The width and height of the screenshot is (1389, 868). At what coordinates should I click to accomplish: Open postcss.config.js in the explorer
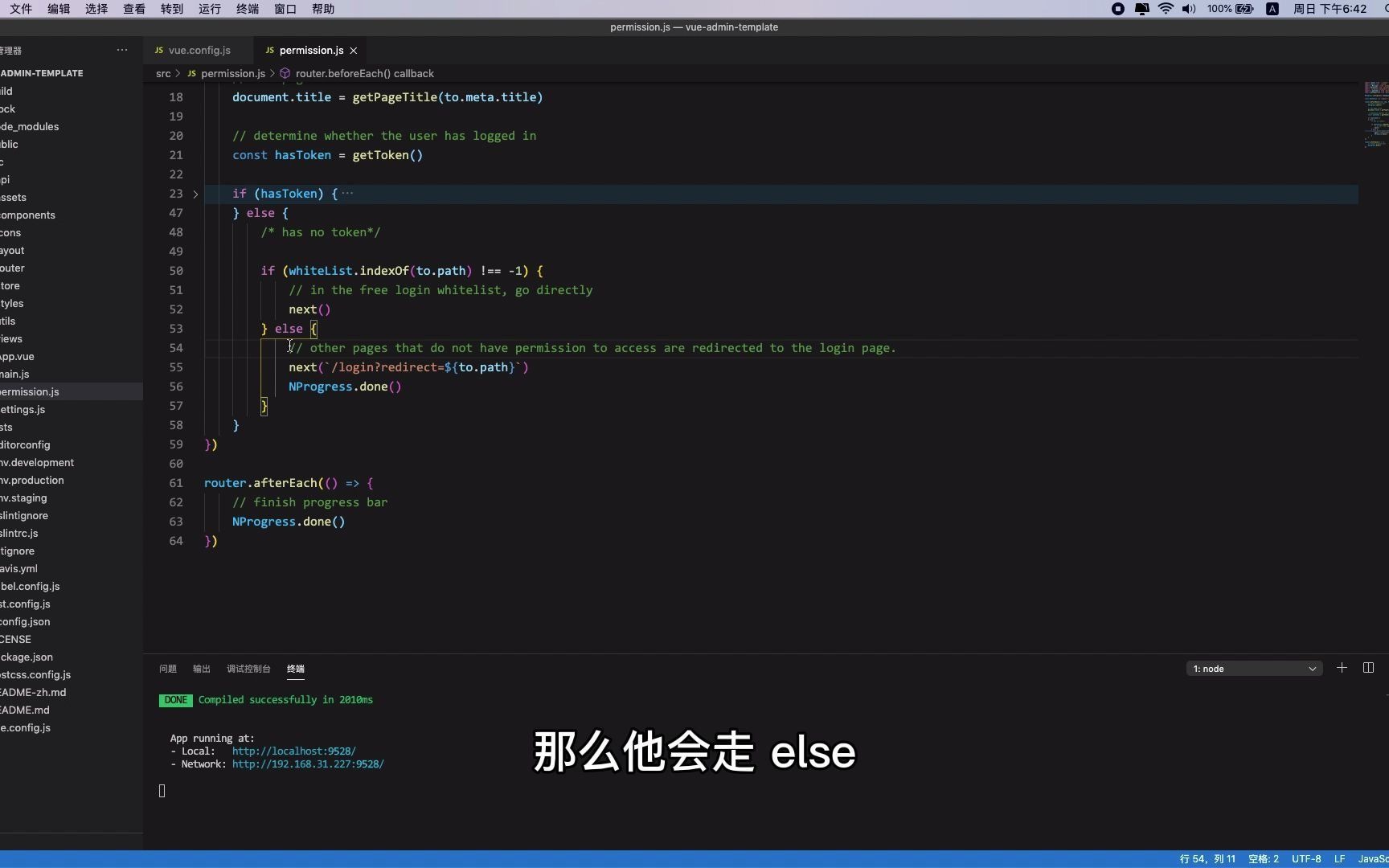(x=72, y=675)
